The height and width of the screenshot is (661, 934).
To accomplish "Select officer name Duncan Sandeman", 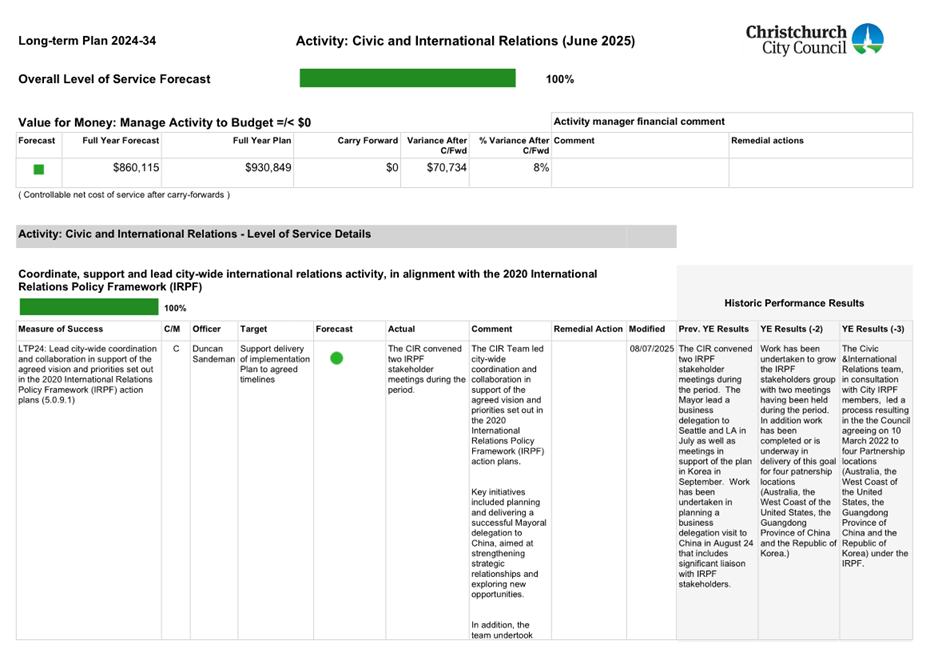I will click(214, 352).
